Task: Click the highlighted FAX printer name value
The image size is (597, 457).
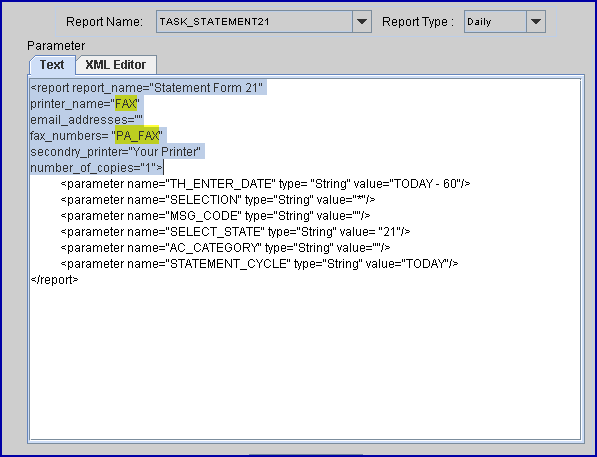Action: point(126,104)
